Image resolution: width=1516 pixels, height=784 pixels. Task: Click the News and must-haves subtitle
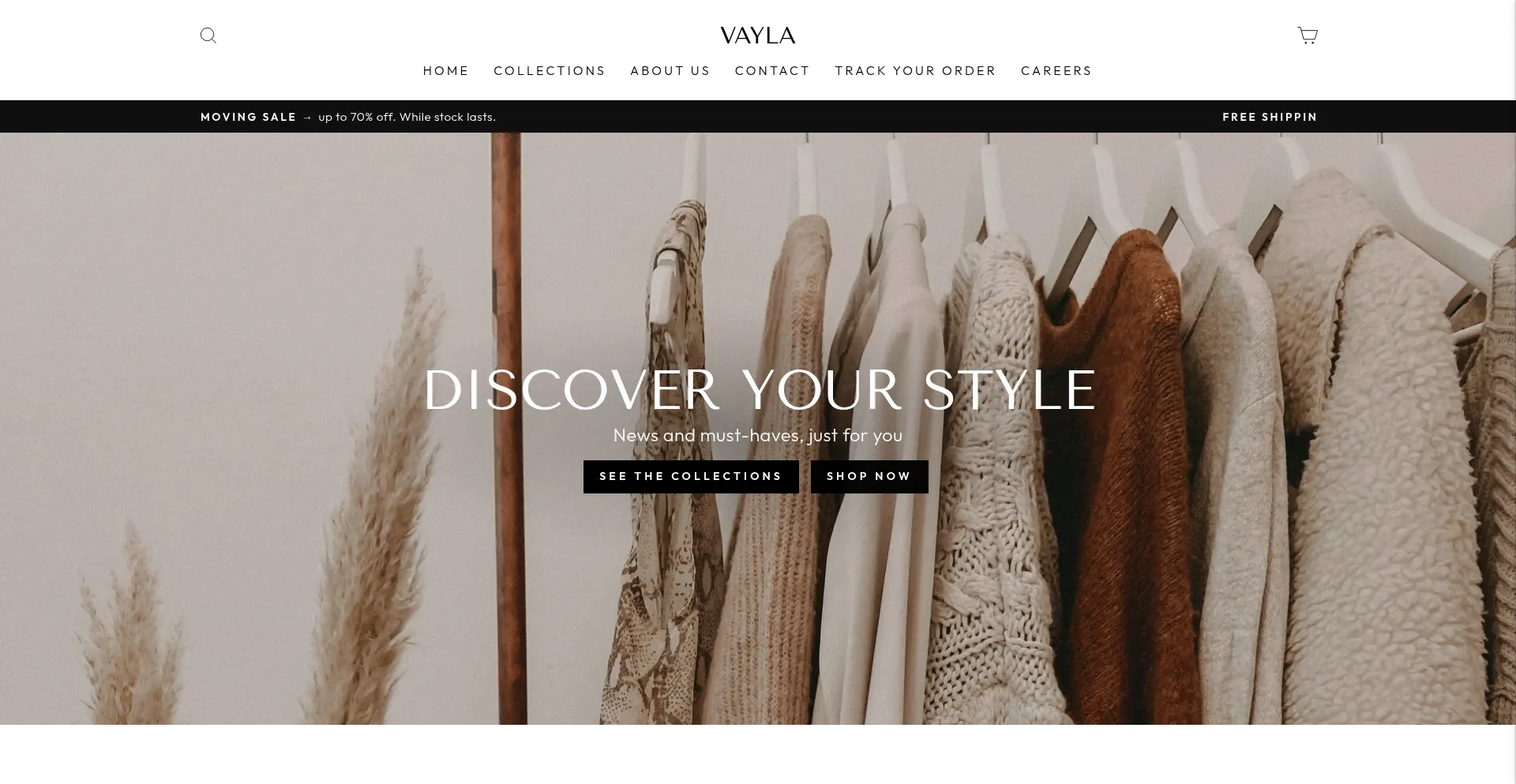tap(758, 435)
